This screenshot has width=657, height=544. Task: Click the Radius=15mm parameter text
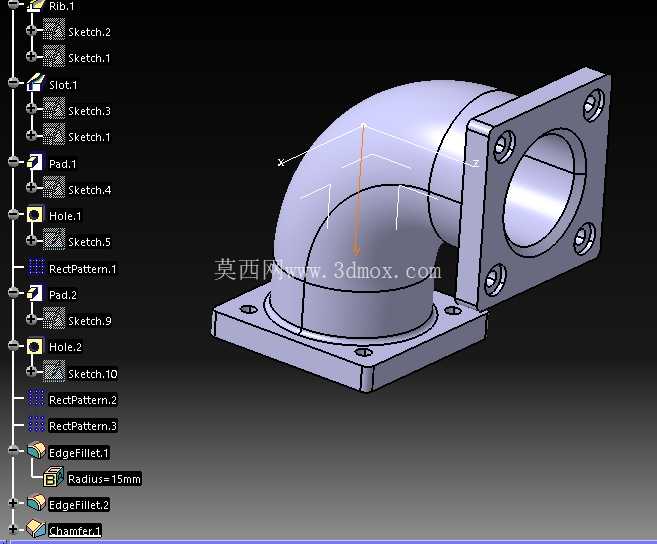104,479
